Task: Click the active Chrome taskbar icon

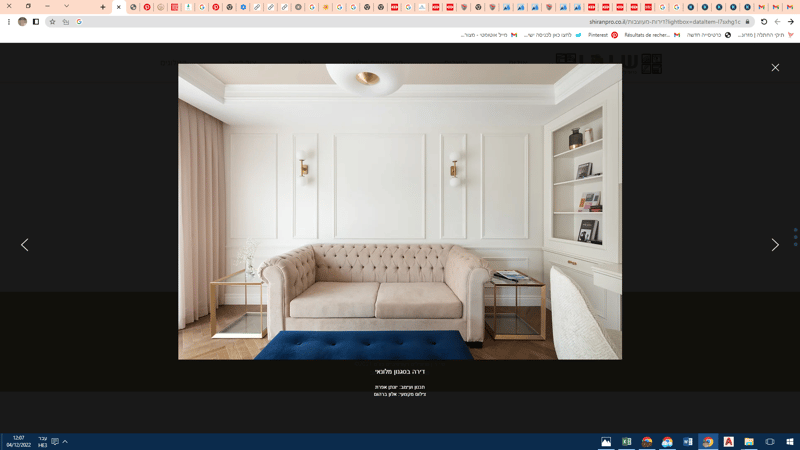Action: [x=708, y=442]
